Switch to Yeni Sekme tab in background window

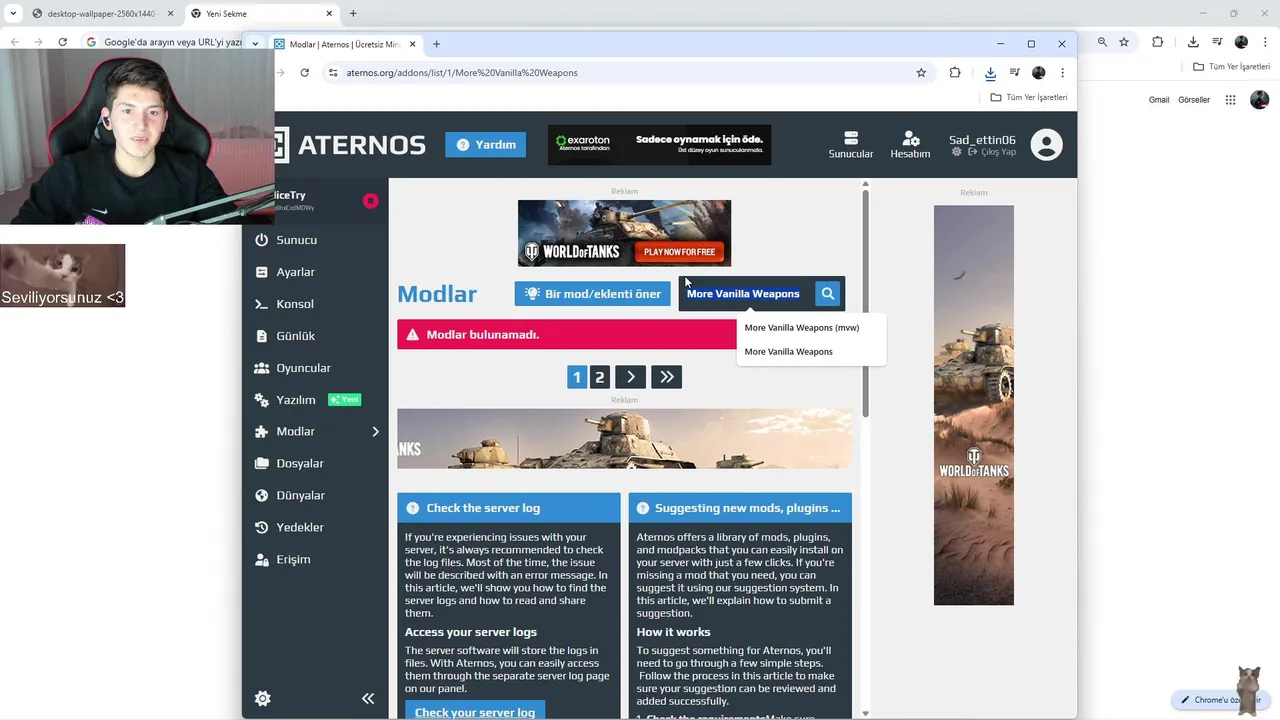point(260,14)
